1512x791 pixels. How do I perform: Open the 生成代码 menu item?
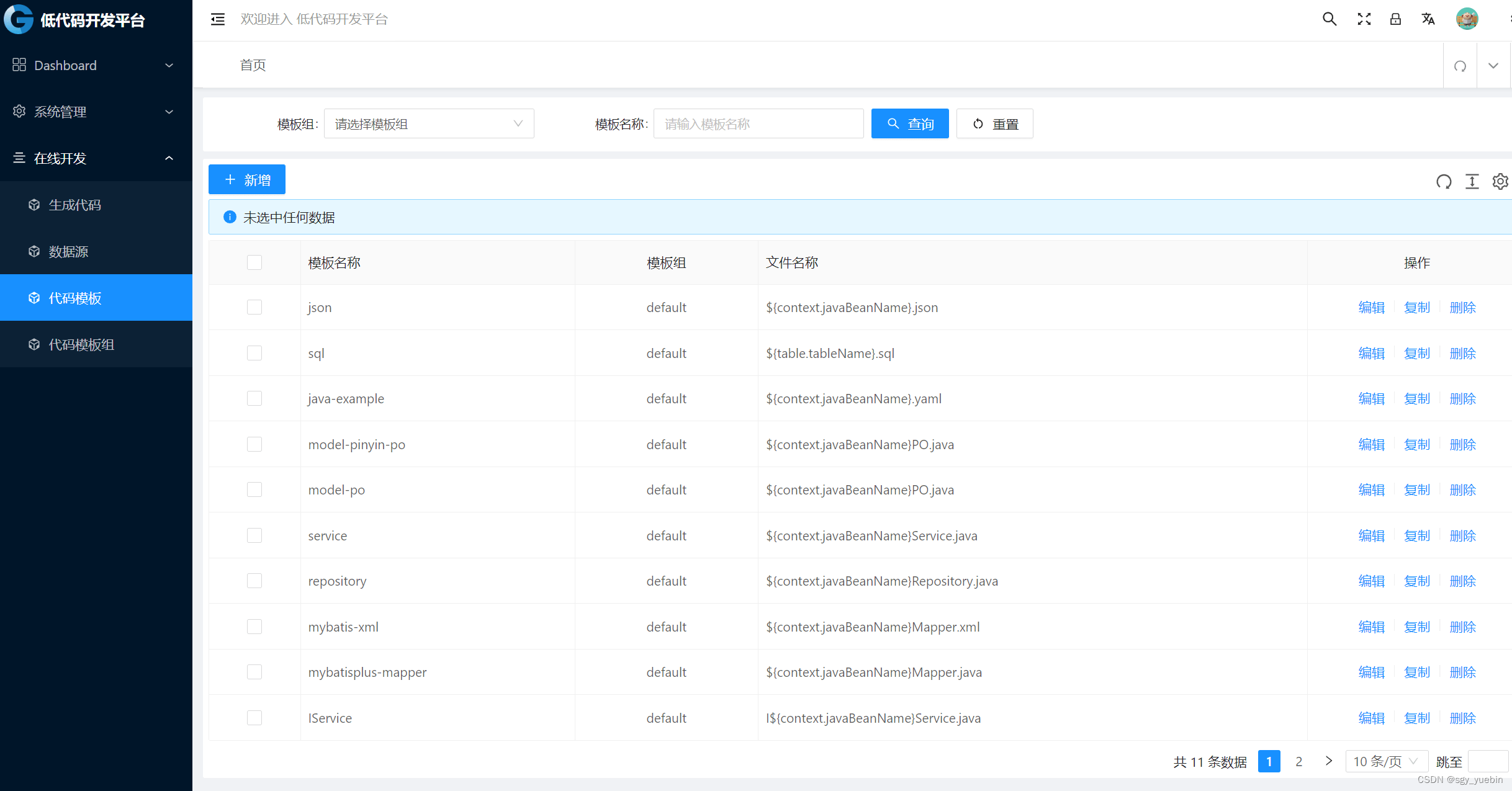tap(96, 205)
